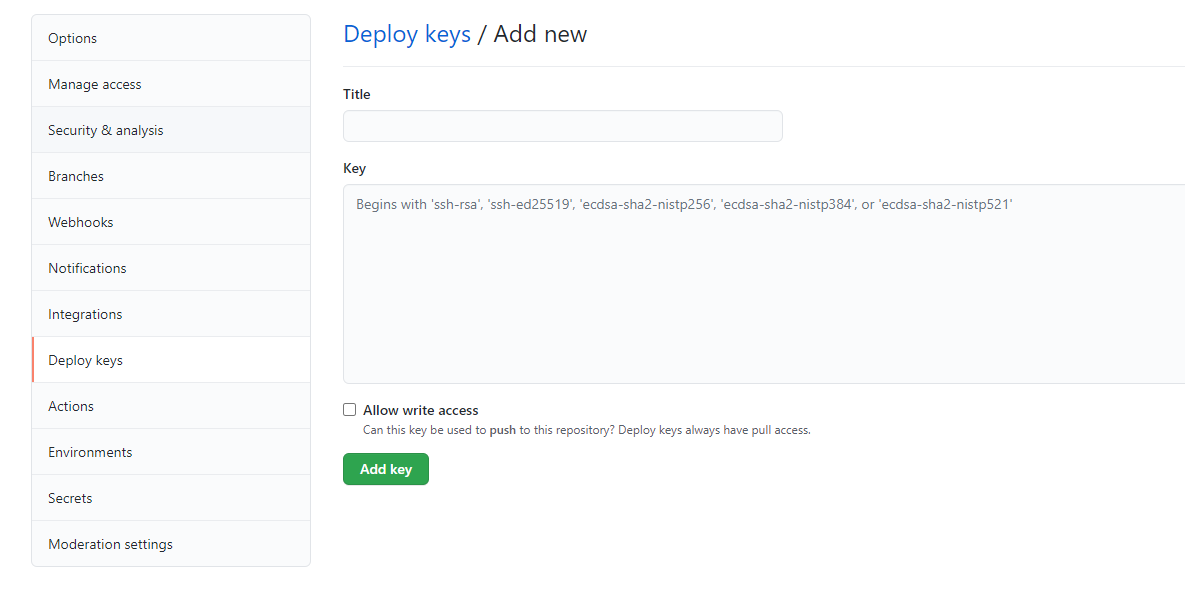This screenshot has width=1185, height=590.
Task: Open Webhooks settings
Action: click(x=81, y=222)
